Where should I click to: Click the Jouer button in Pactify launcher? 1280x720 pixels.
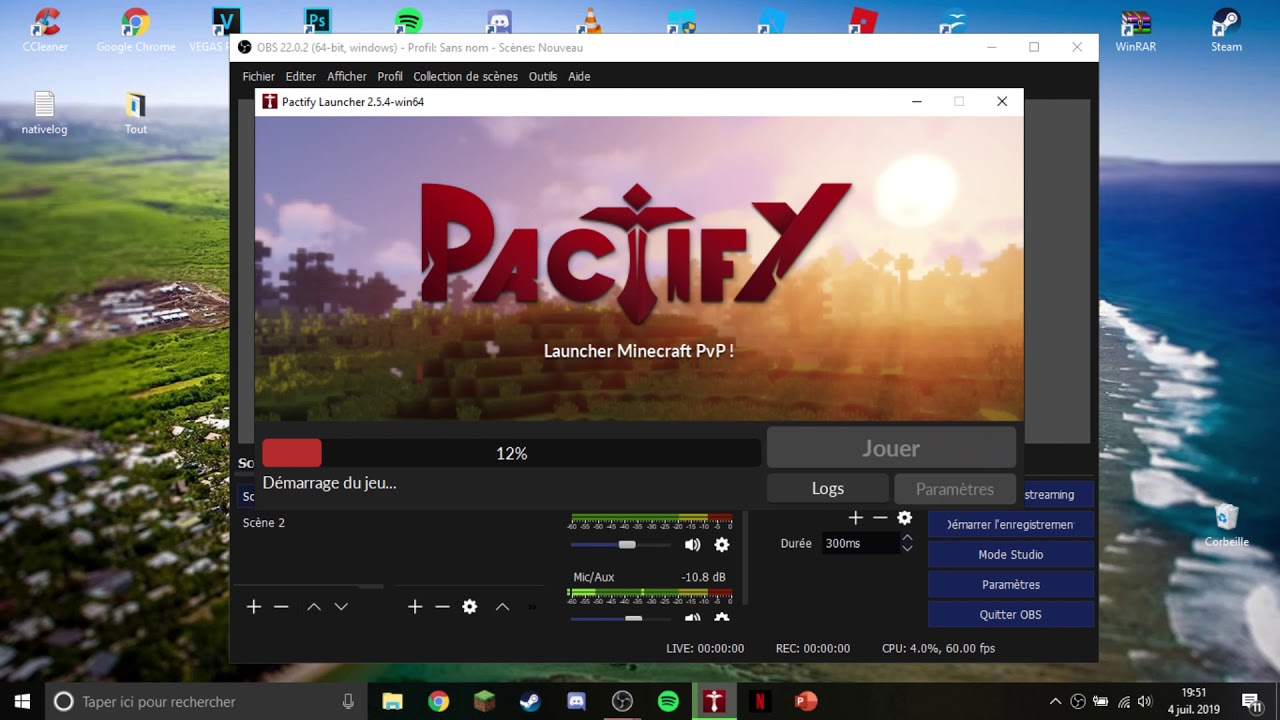(x=891, y=448)
